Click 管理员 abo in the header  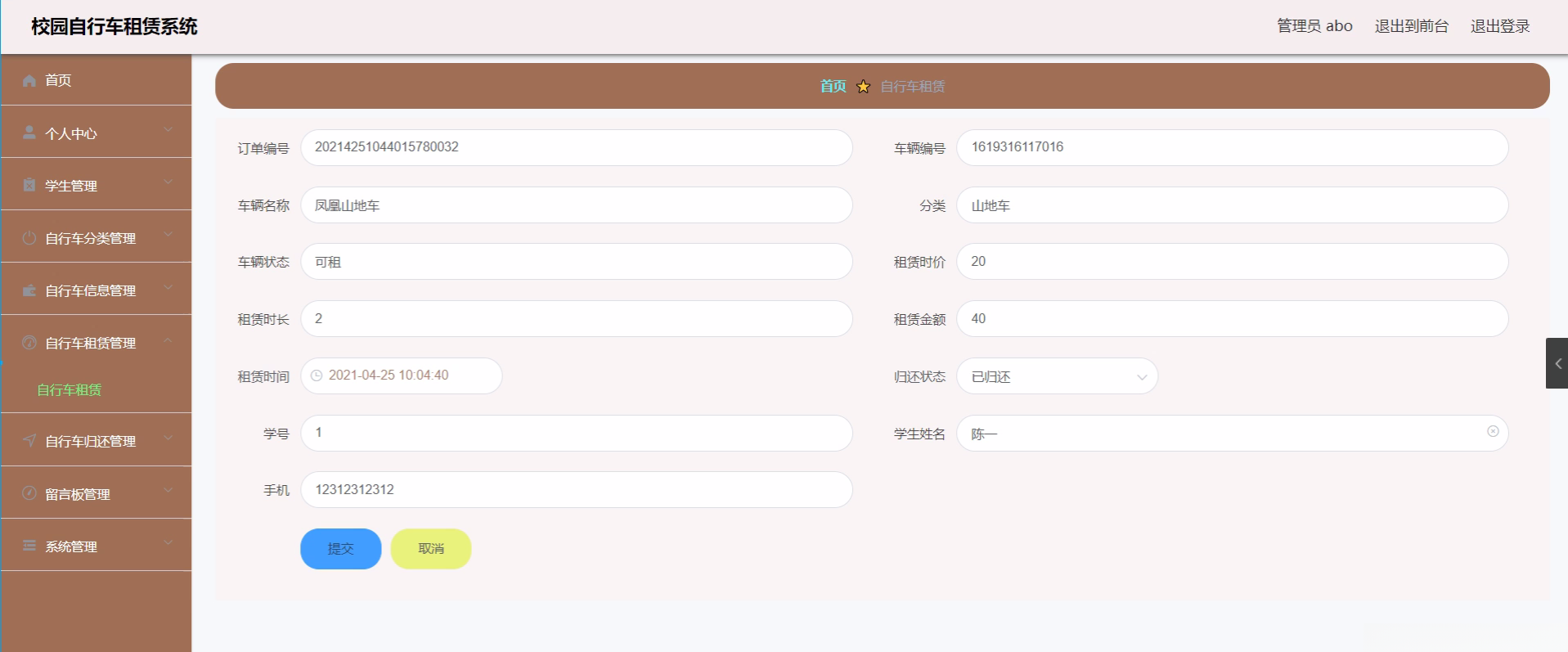[1314, 26]
